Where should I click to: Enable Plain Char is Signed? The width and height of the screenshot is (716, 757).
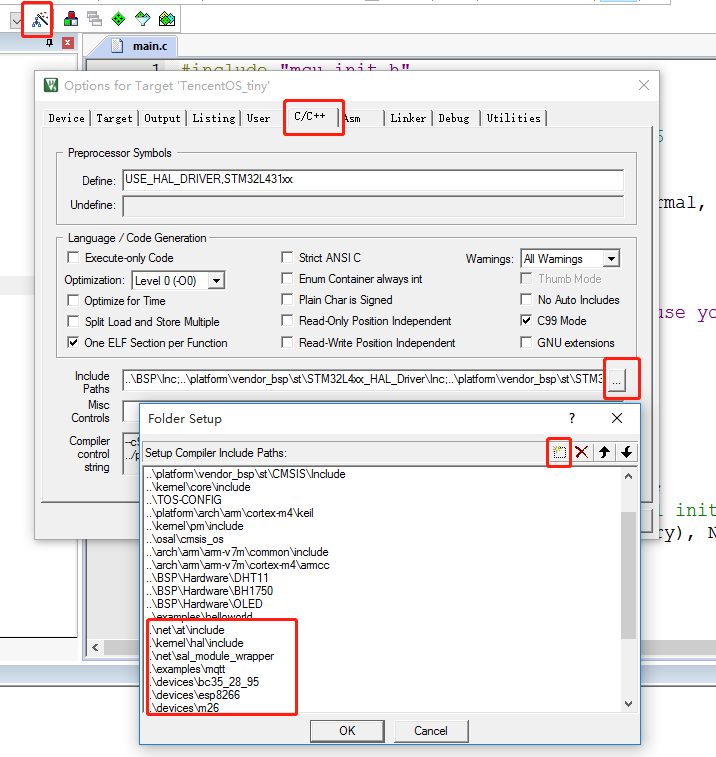(287, 300)
